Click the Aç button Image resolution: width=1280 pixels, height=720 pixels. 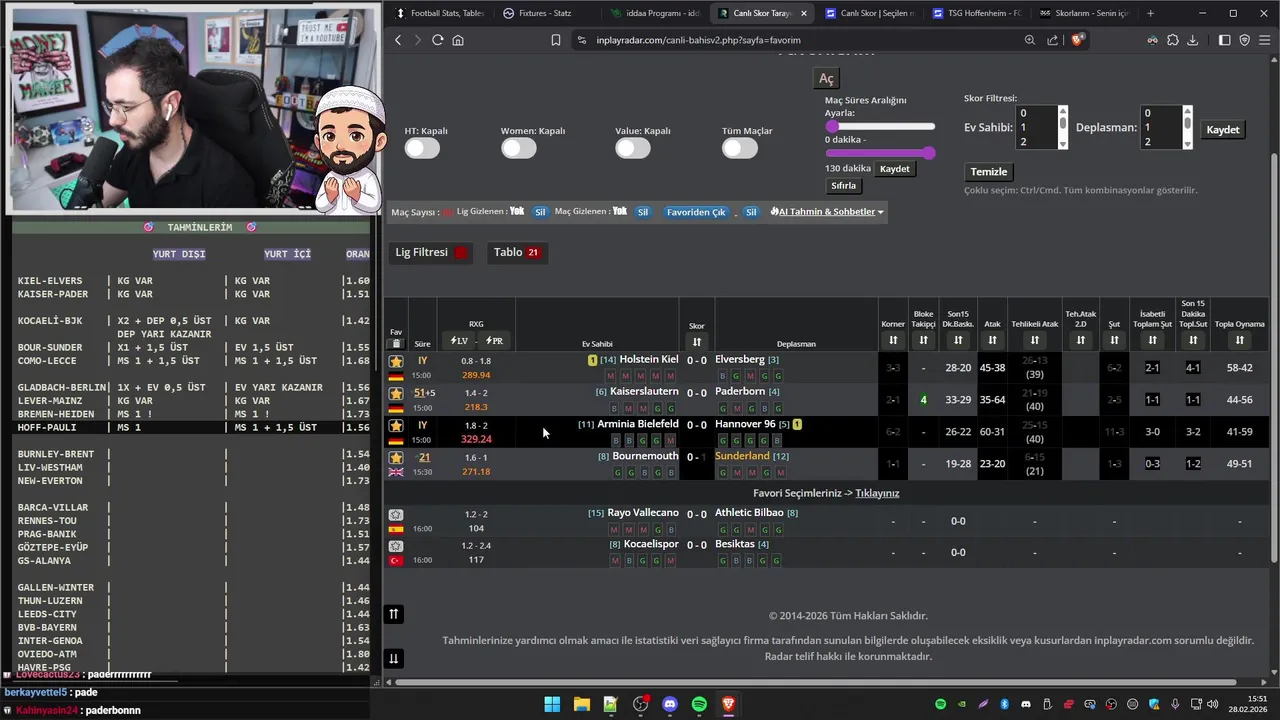coord(826,79)
